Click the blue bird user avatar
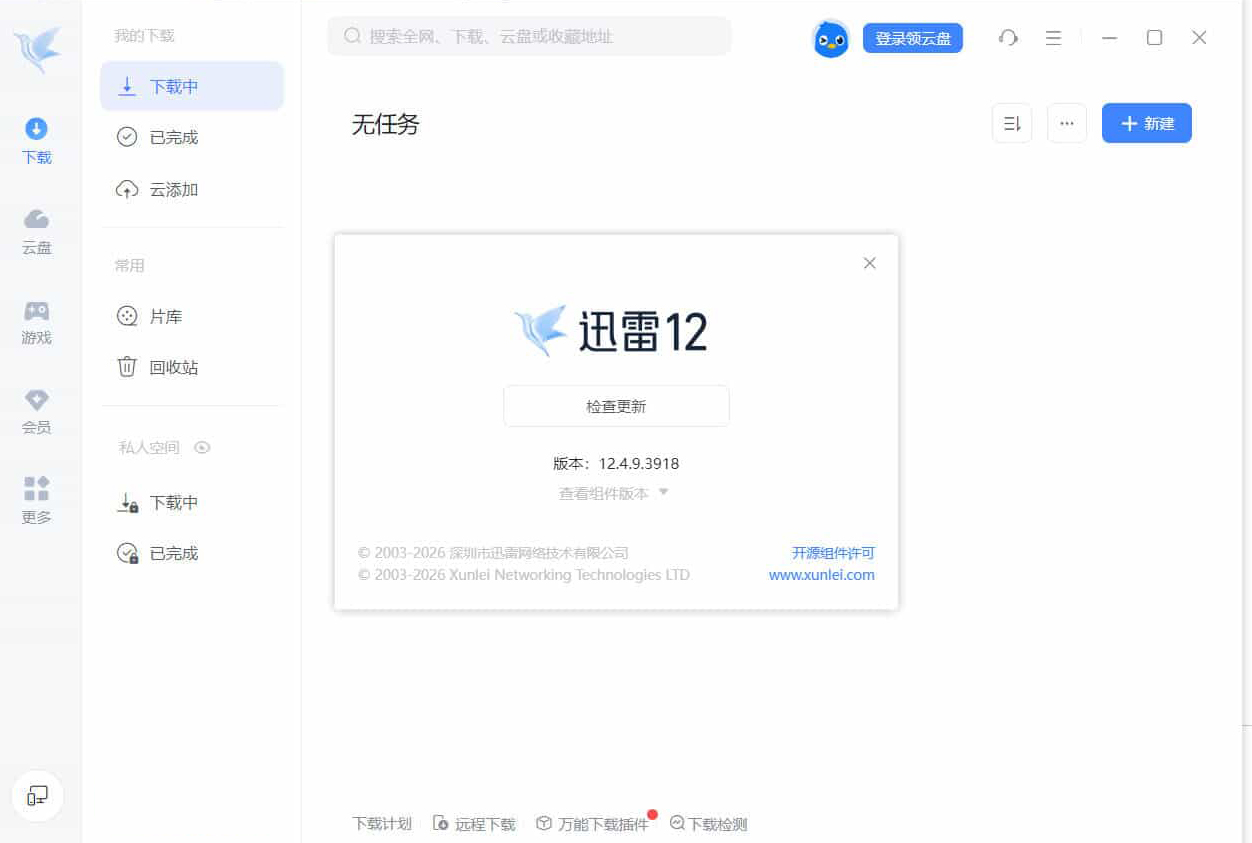Screen dimensions: 1252x843 pyautogui.click(x=830, y=39)
